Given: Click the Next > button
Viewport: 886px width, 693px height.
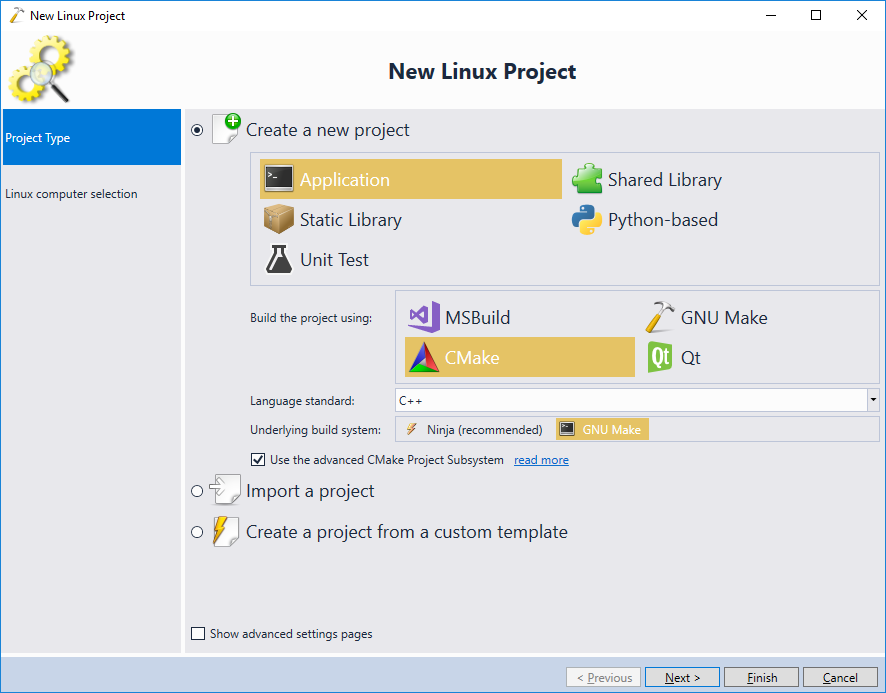Looking at the screenshot, I should click(682, 677).
